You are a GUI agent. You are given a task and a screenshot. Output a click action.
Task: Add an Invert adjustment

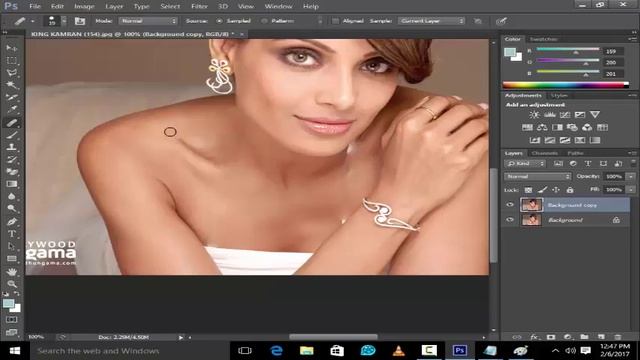tap(535, 140)
